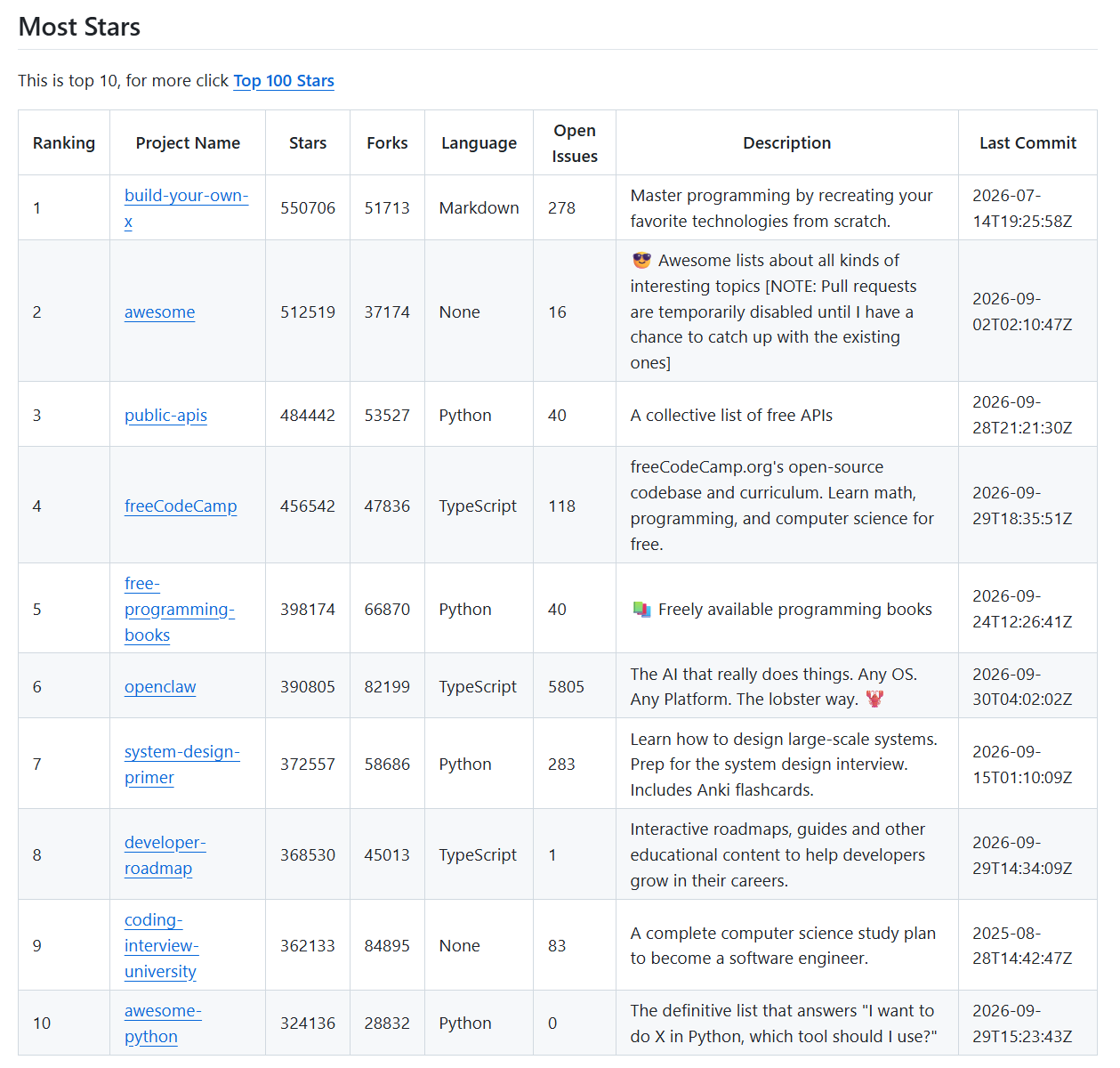Open the freeCodeCamp project link
The width and height of the screenshot is (1120, 1068).
click(x=181, y=506)
